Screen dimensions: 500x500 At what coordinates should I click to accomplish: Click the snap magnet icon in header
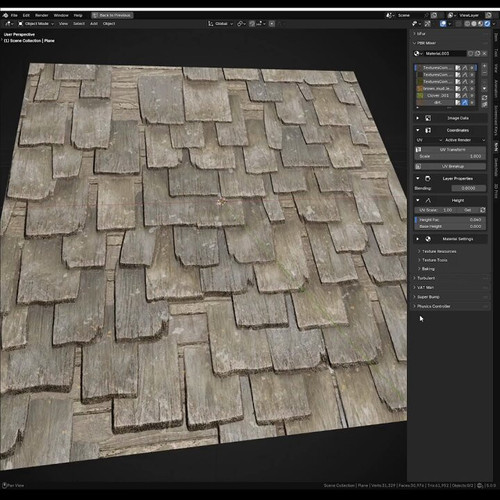[x=252, y=24]
